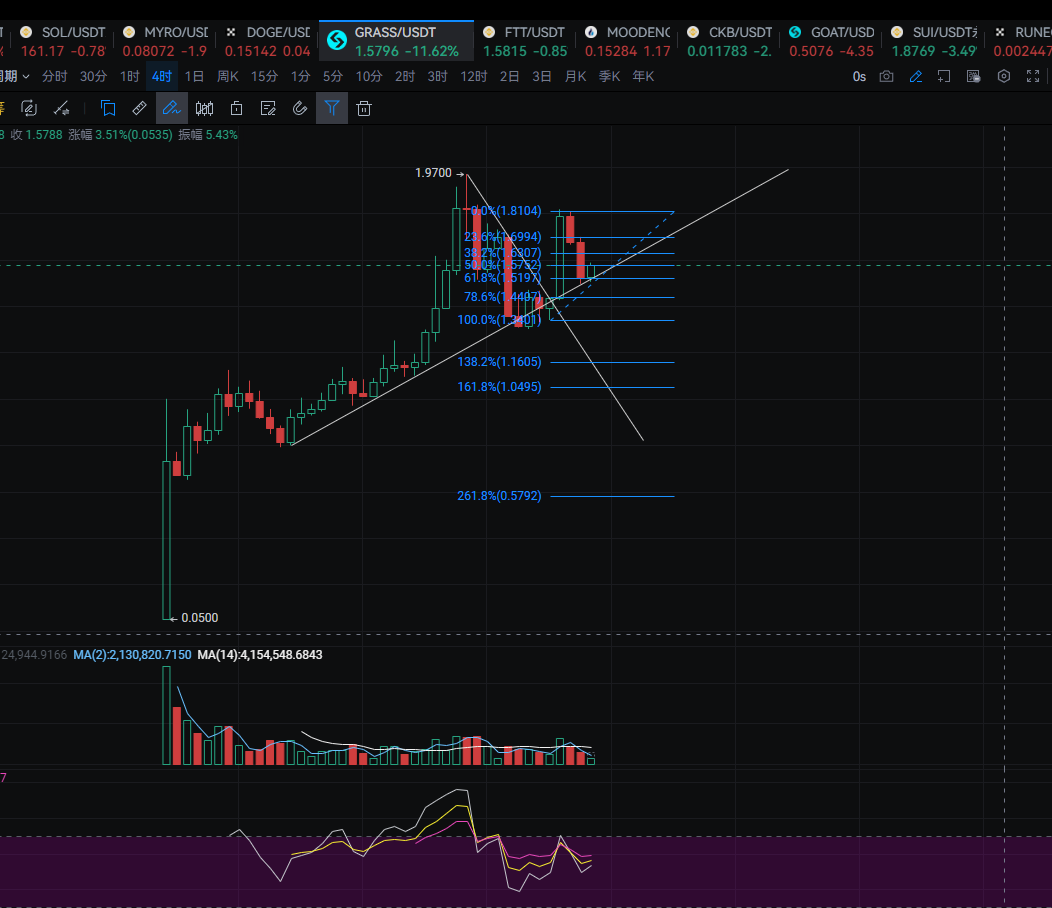Take a chart screenshot with camera icon

point(886,77)
